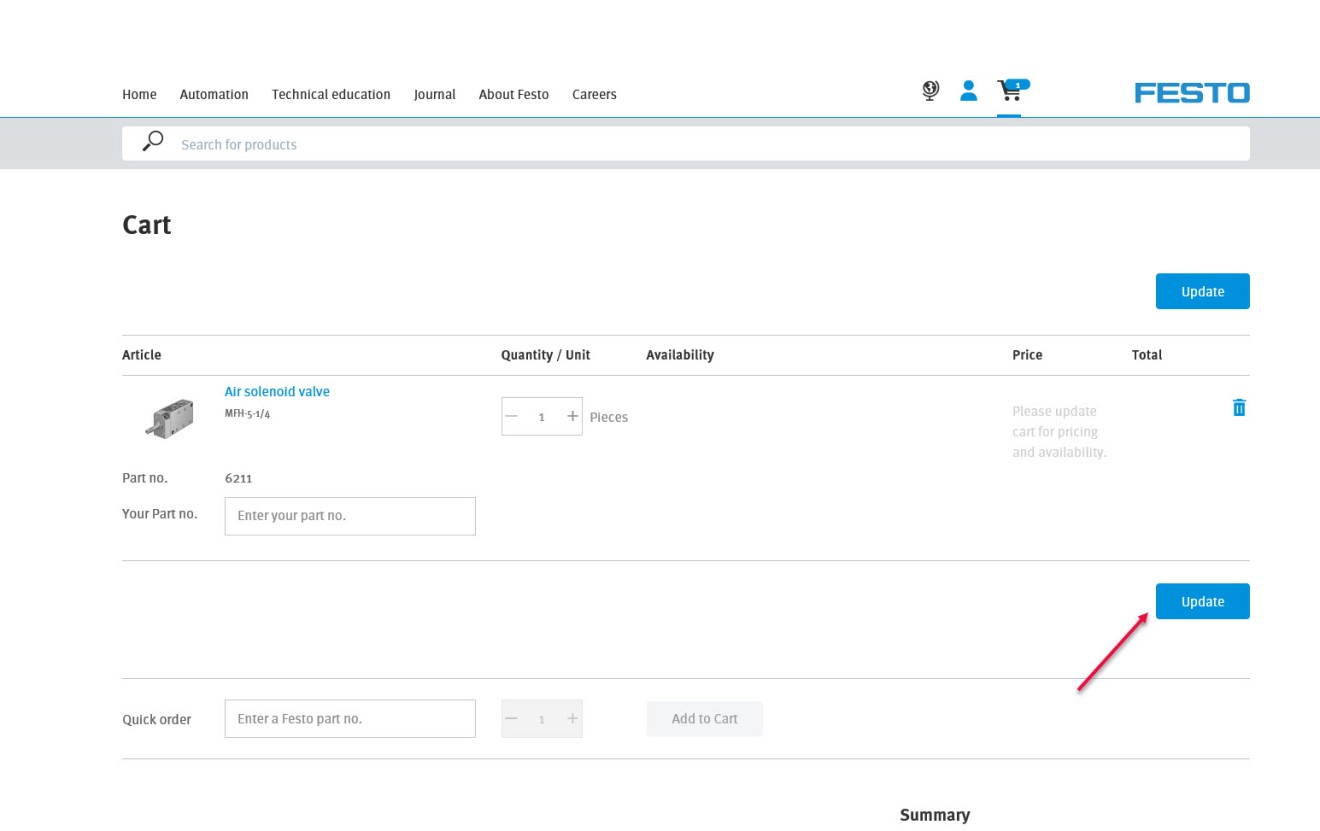Screen dimensions: 1320x831
Task: Decrease quick order quantity with the minus
Action: click(x=512, y=718)
